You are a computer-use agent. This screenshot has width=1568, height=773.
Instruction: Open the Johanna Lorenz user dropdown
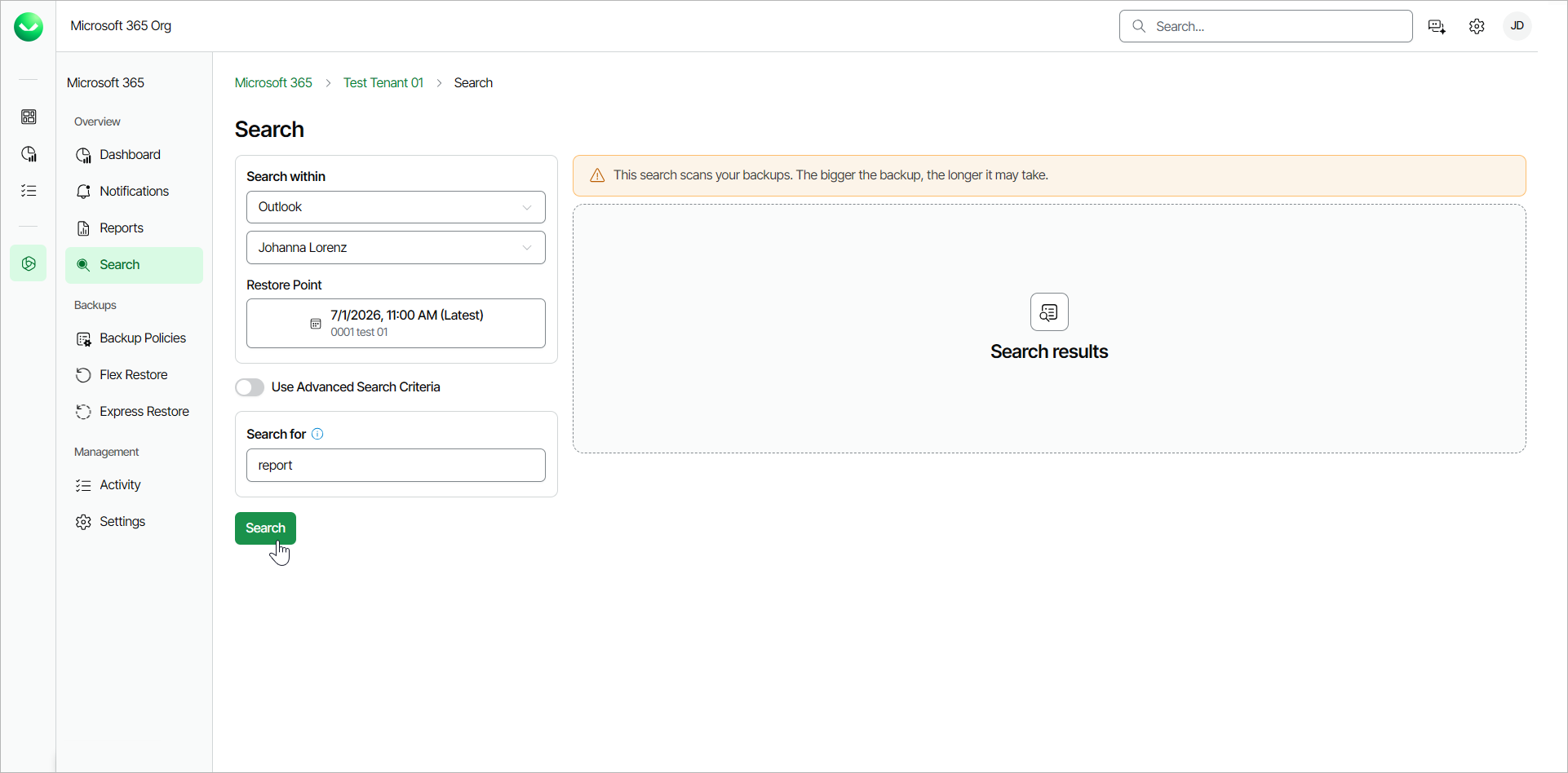click(x=396, y=248)
